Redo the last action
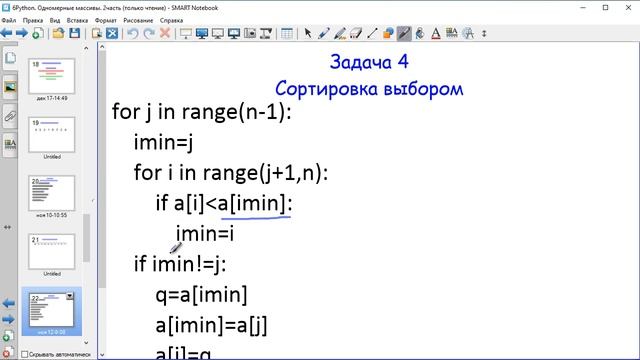 tap(149, 33)
